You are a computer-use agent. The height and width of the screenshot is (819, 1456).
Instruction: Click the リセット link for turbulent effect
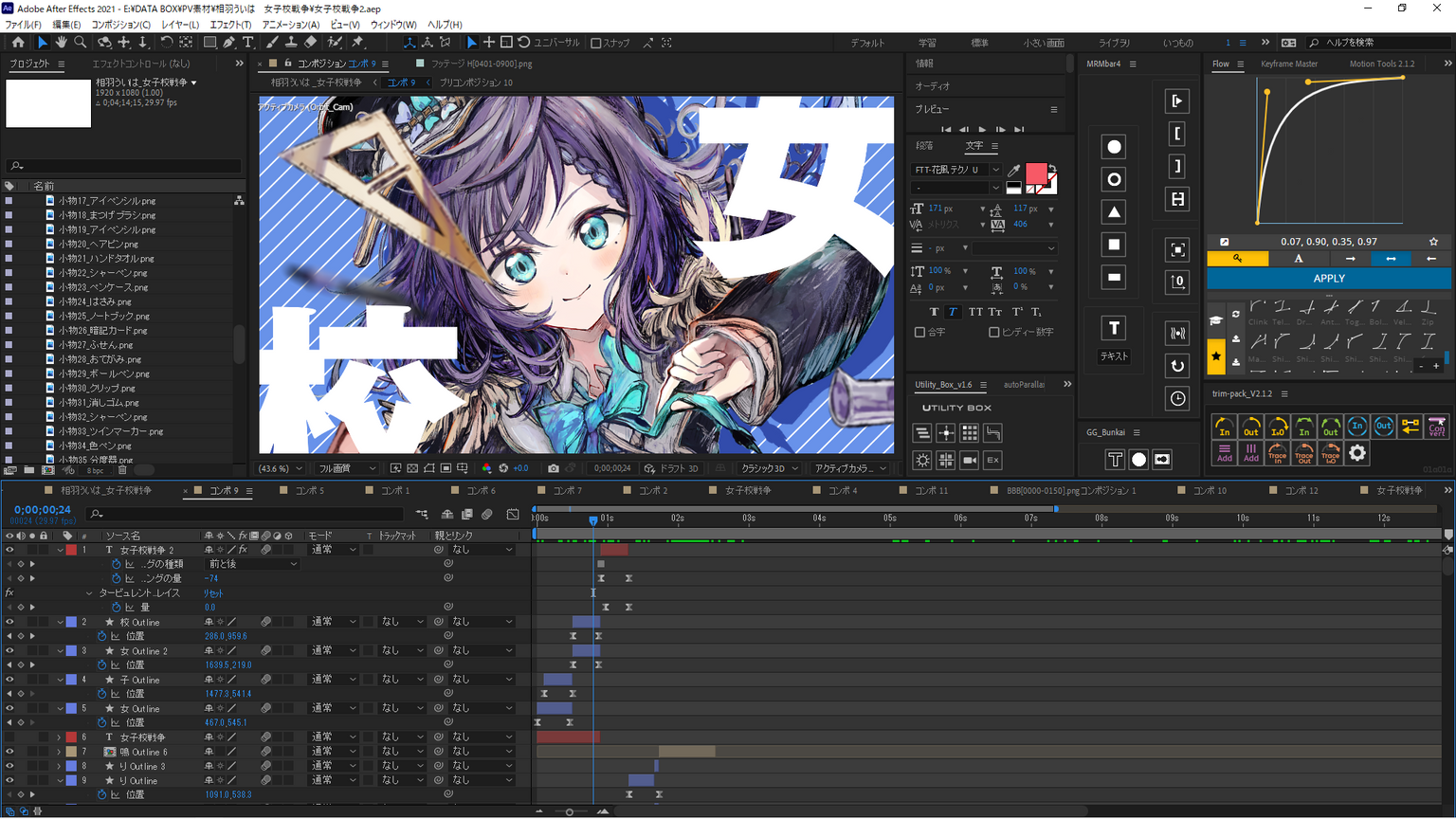[213, 593]
